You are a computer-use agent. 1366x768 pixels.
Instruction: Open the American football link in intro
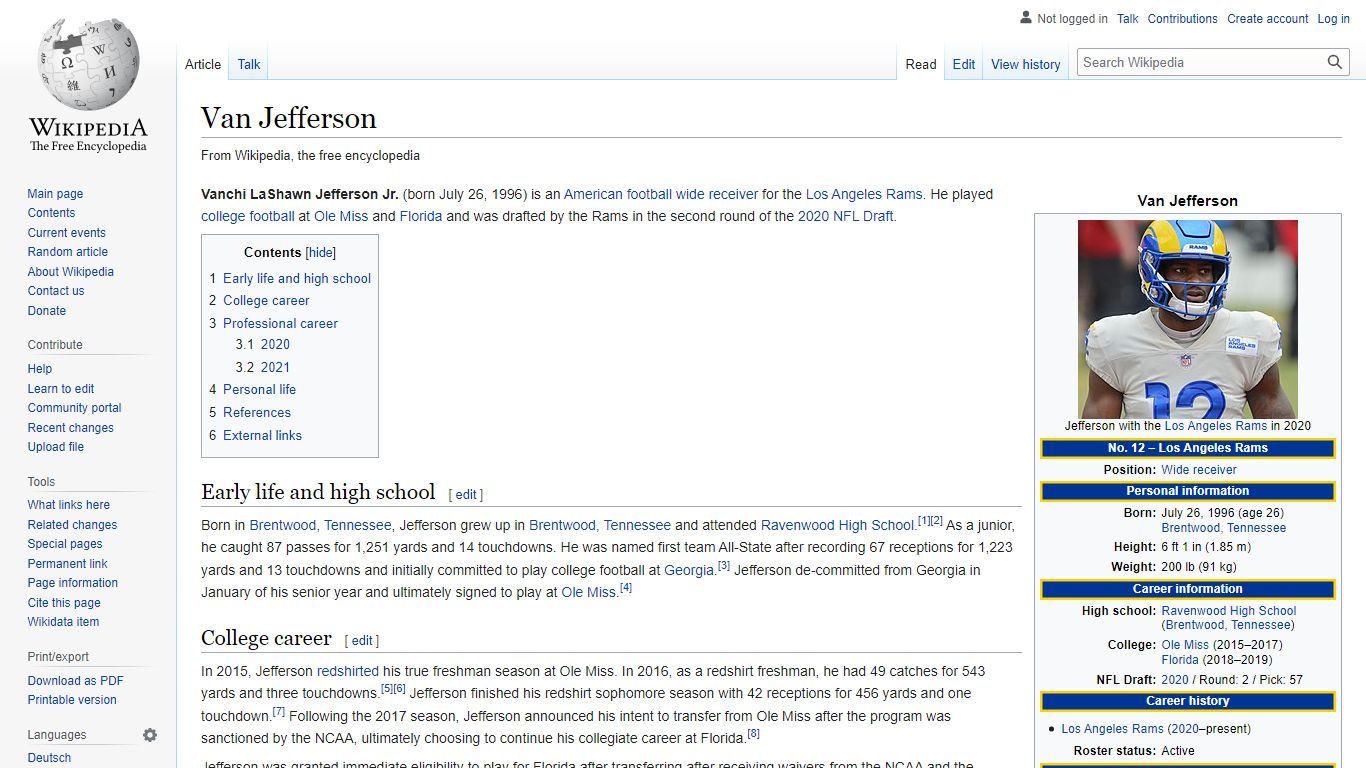(x=618, y=195)
